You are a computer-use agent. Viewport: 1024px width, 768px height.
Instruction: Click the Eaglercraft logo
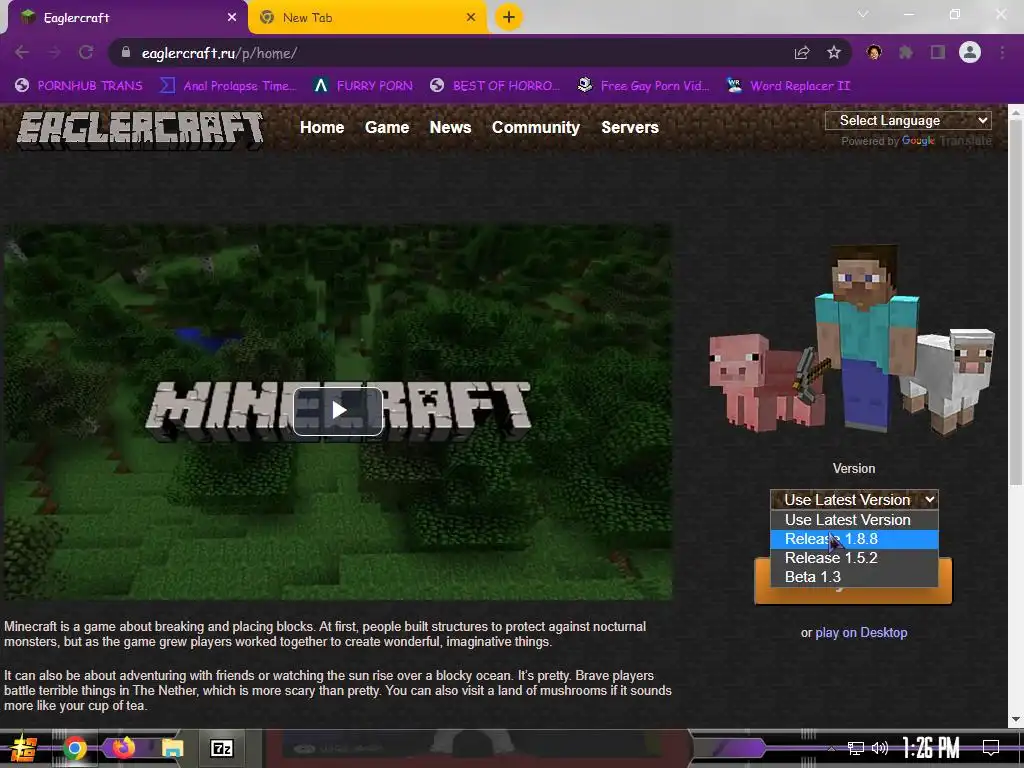point(140,129)
